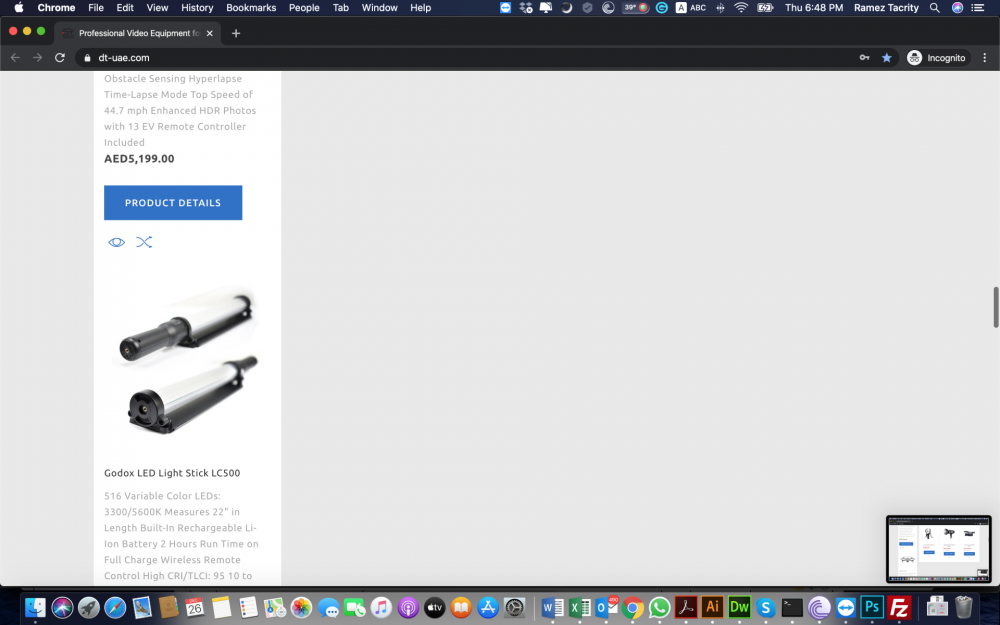Reload the page in Chrome
The image size is (1000, 625).
point(60,57)
